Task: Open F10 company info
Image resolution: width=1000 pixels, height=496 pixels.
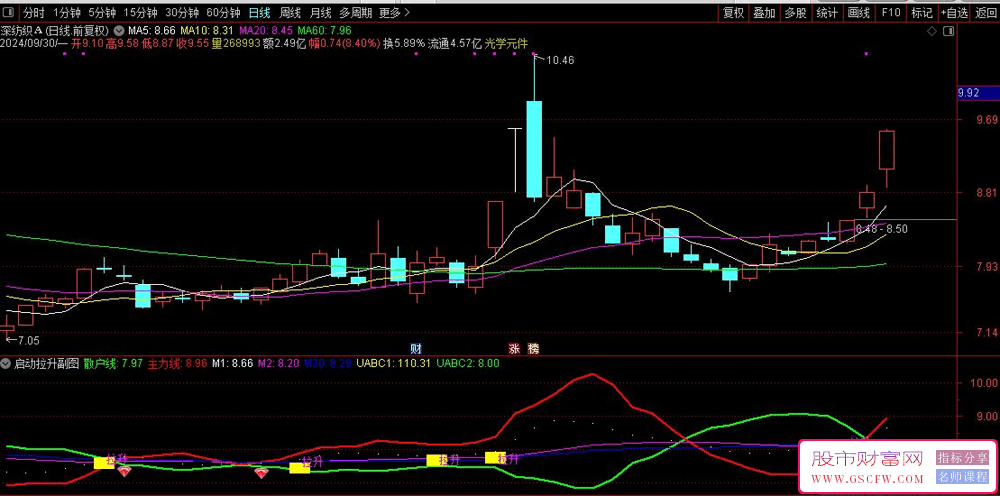Action: 891,12
